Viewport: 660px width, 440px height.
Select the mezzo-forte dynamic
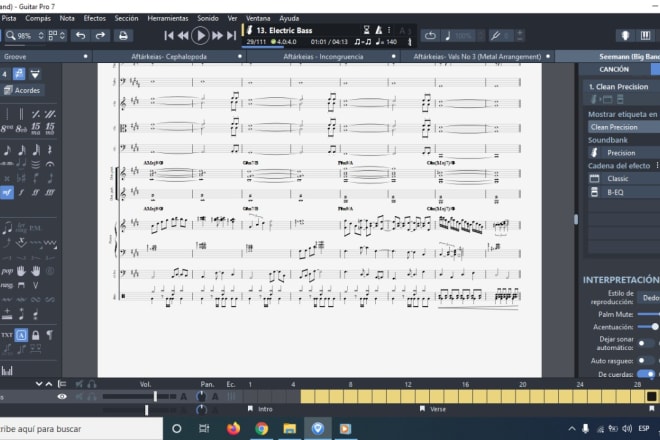click(x=7, y=192)
